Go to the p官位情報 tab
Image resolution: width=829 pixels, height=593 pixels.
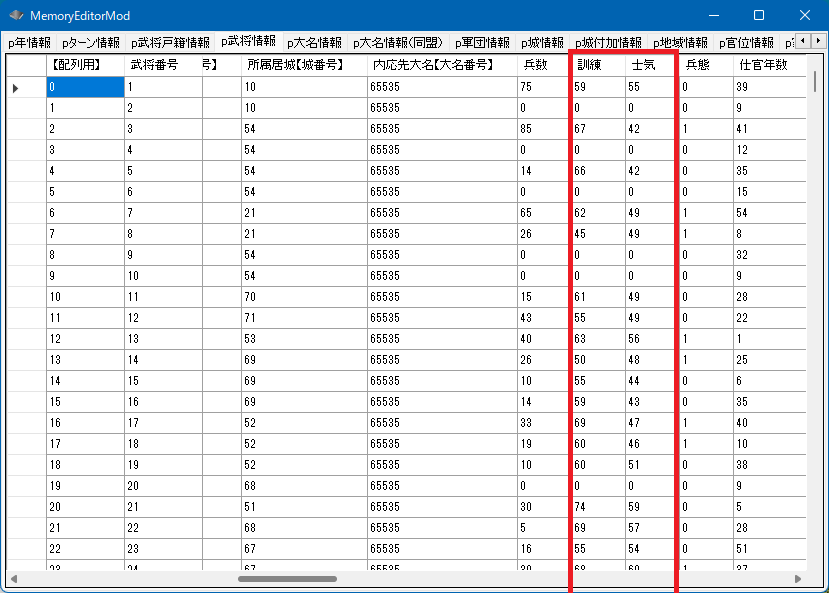[745, 43]
